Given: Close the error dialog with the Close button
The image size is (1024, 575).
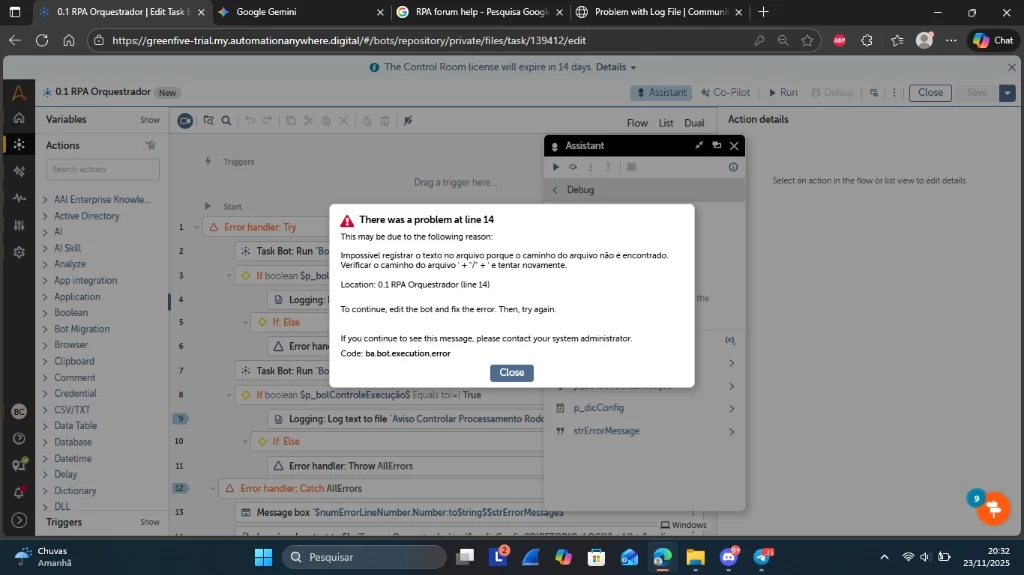Looking at the screenshot, I should (x=511, y=372).
